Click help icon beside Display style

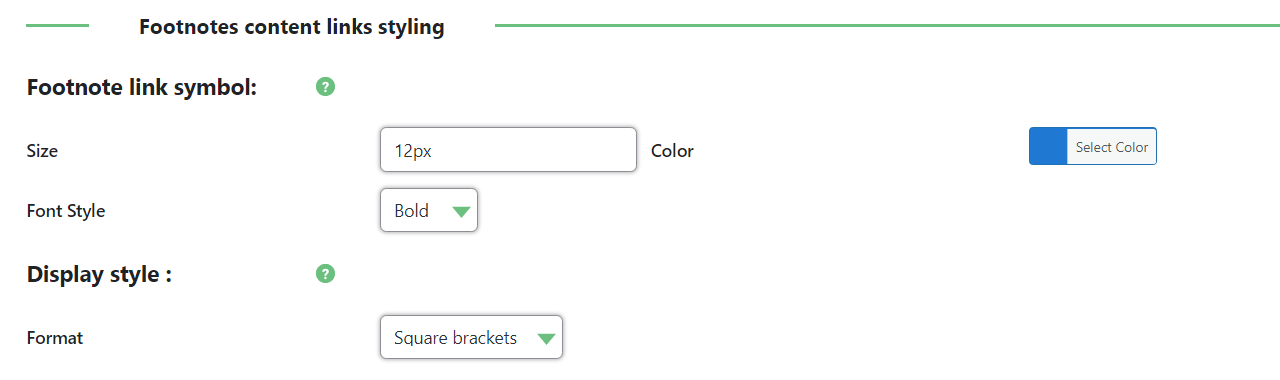(325, 274)
